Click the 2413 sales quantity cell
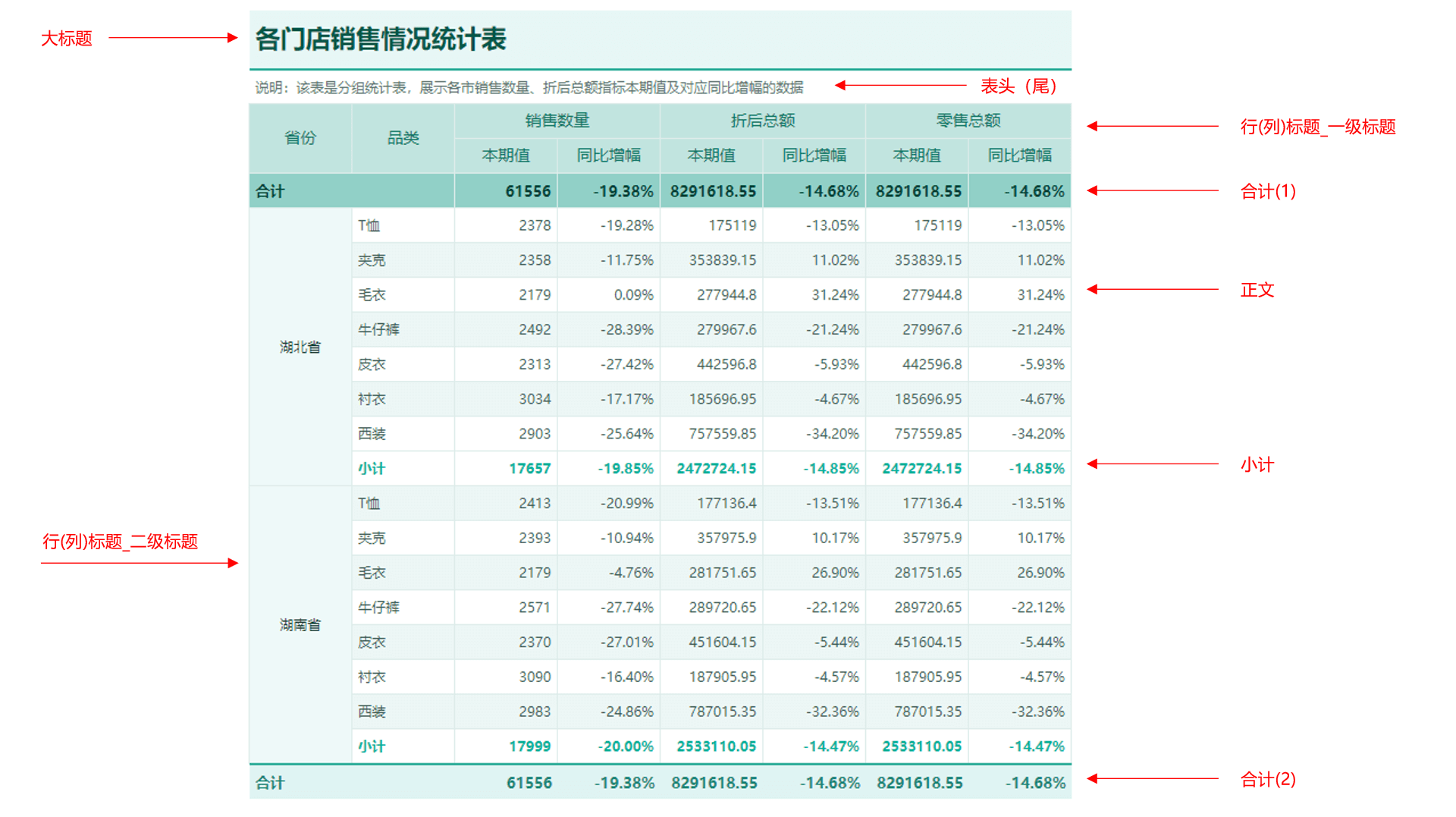The height and width of the screenshot is (817, 1456). click(506, 504)
